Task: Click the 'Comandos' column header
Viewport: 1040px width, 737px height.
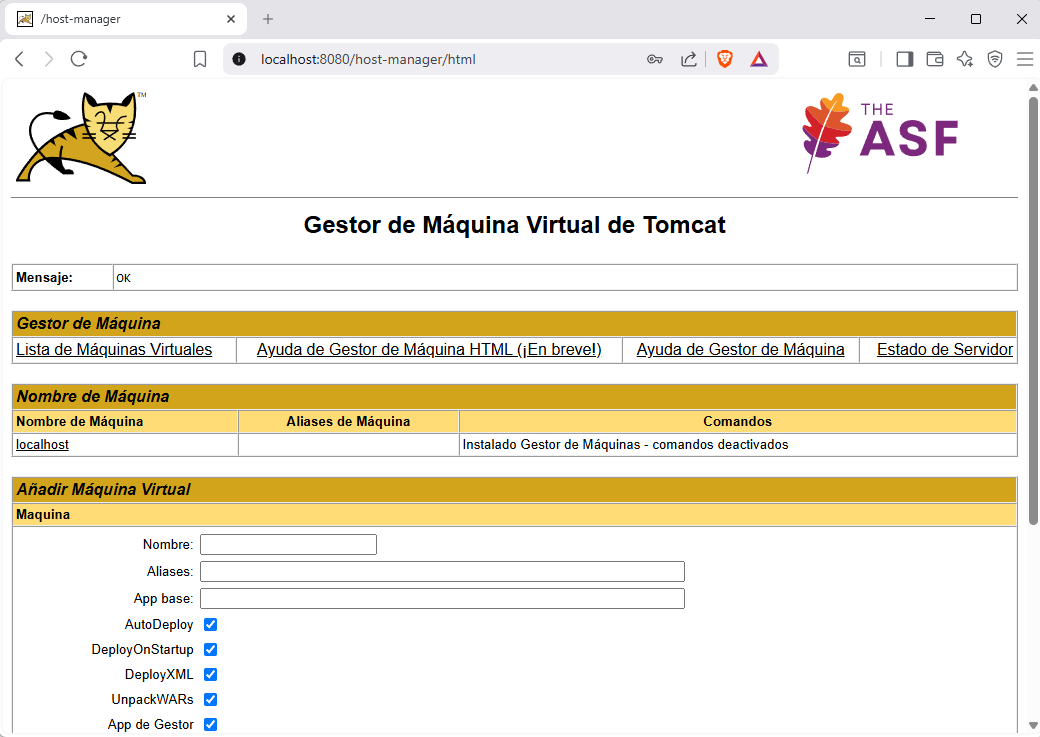Action: coord(738,421)
